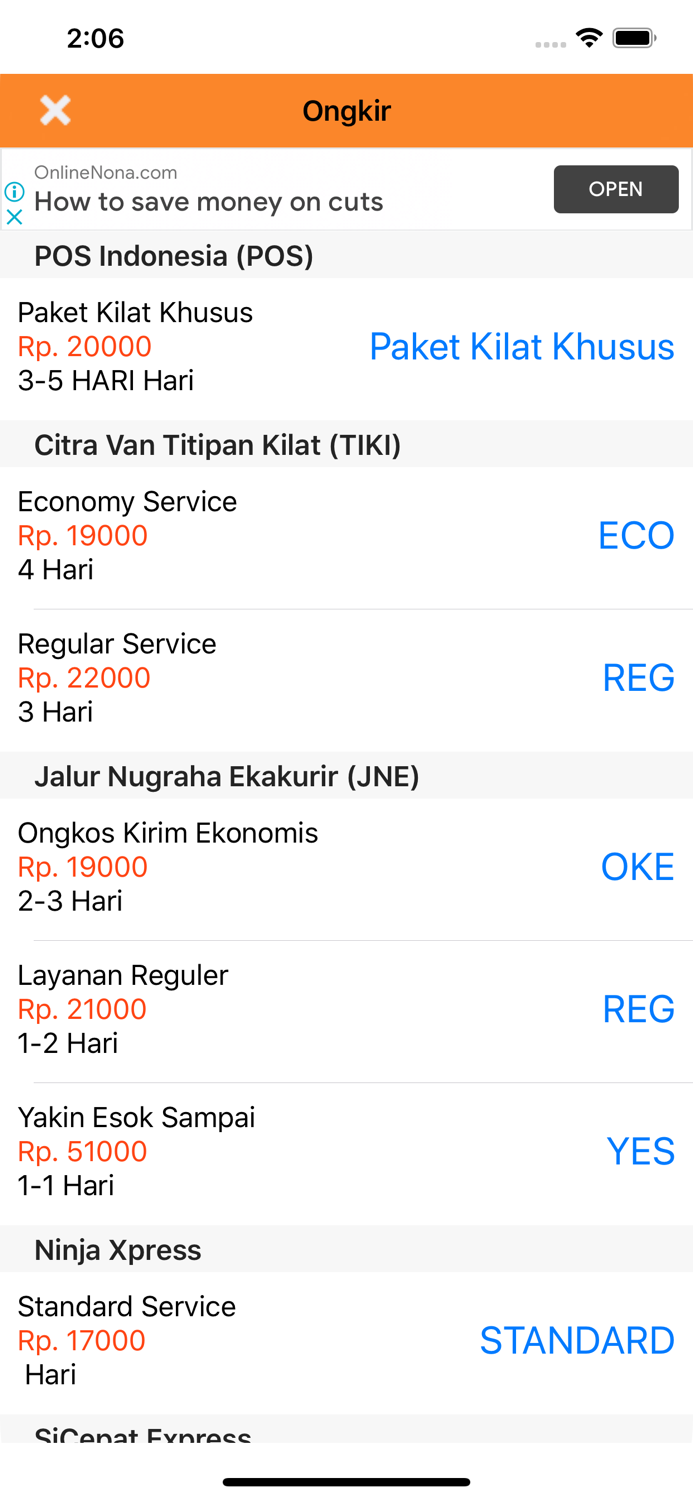Screen dimensions: 693x1500
Task: Tap the Ongkir title bar label
Action: tap(346, 111)
